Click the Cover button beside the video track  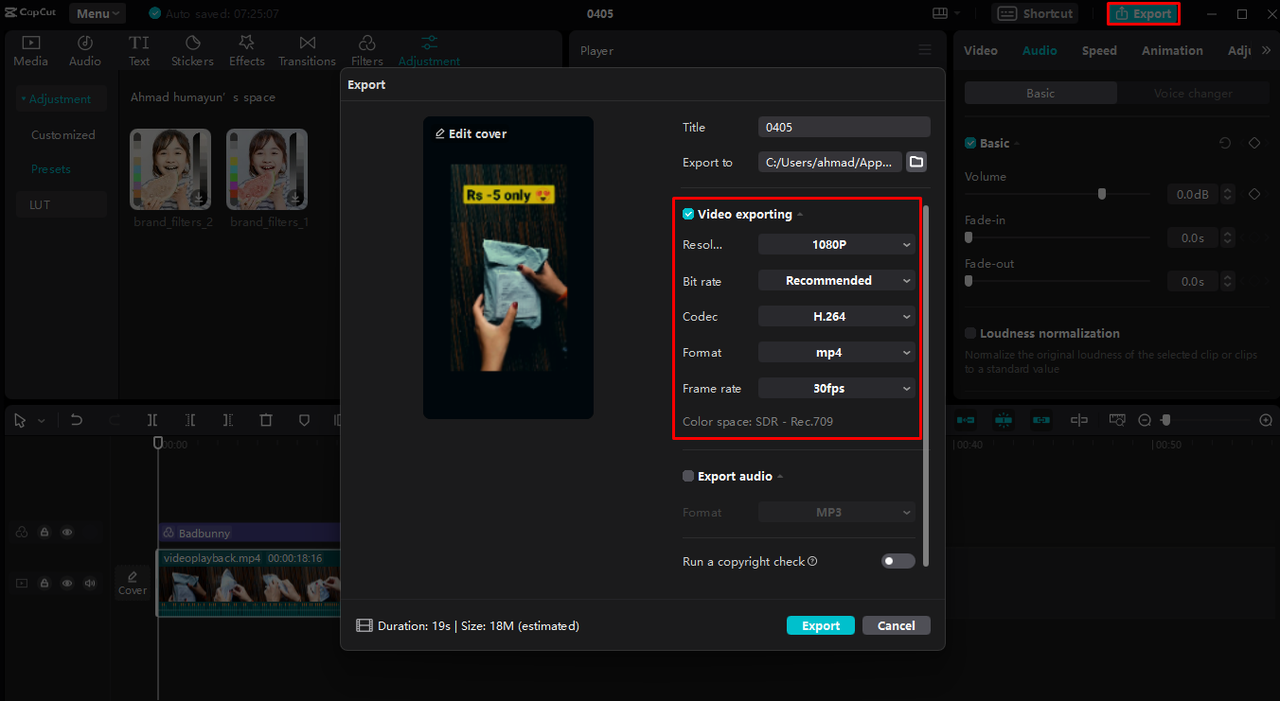click(x=132, y=583)
